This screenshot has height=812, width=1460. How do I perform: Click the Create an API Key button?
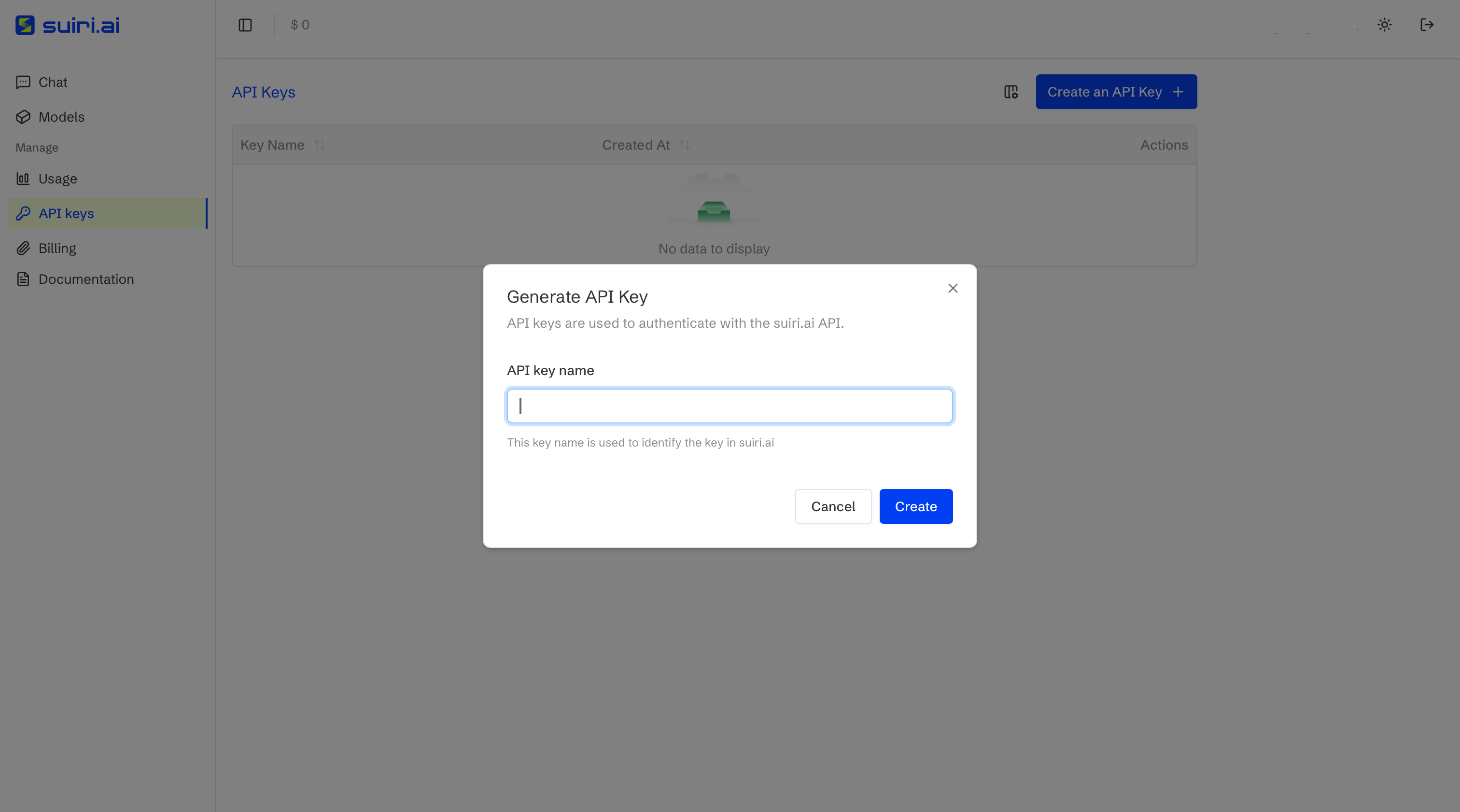[x=1116, y=92]
